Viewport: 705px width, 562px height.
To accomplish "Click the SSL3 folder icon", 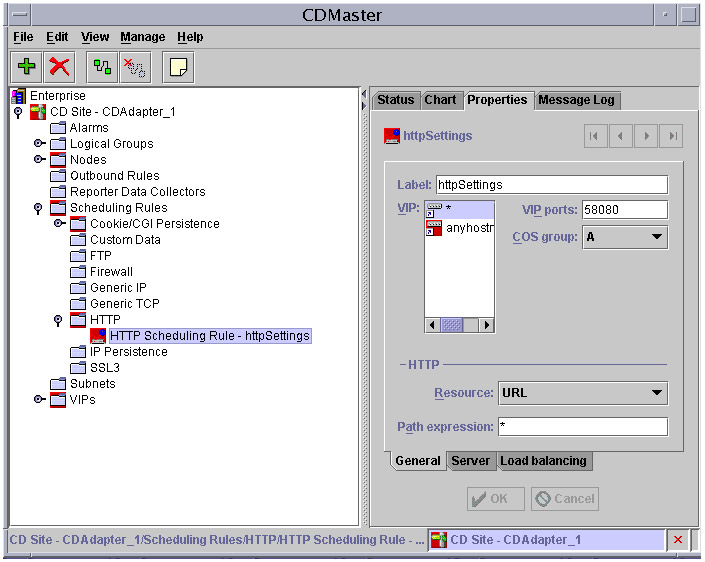I will 78,368.
